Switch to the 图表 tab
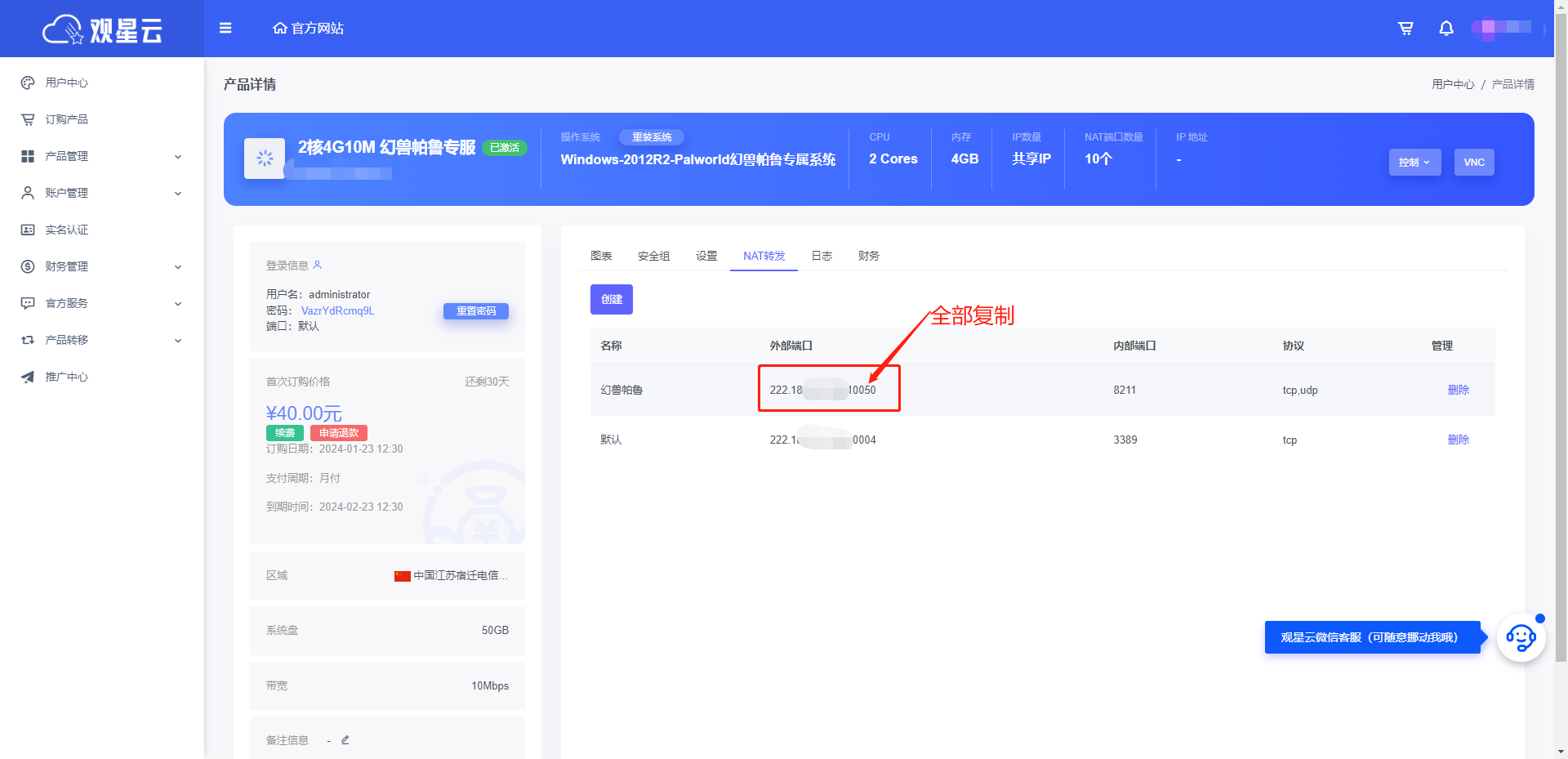This screenshot has height=759, width=1568. (x=601, y=256)
